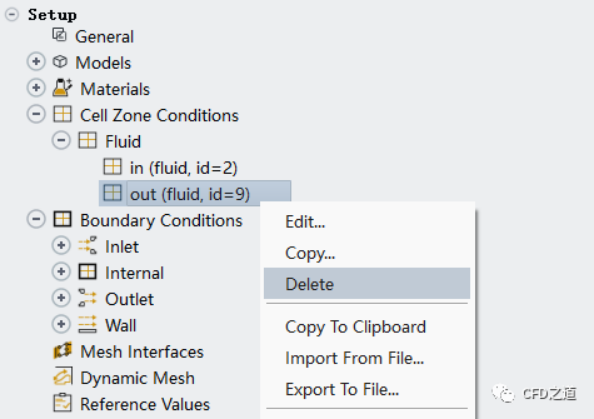The image size is (594, 419).
Task: Click the Wall boundary icon
Action: pyautogui.click(x=88, y=324)
